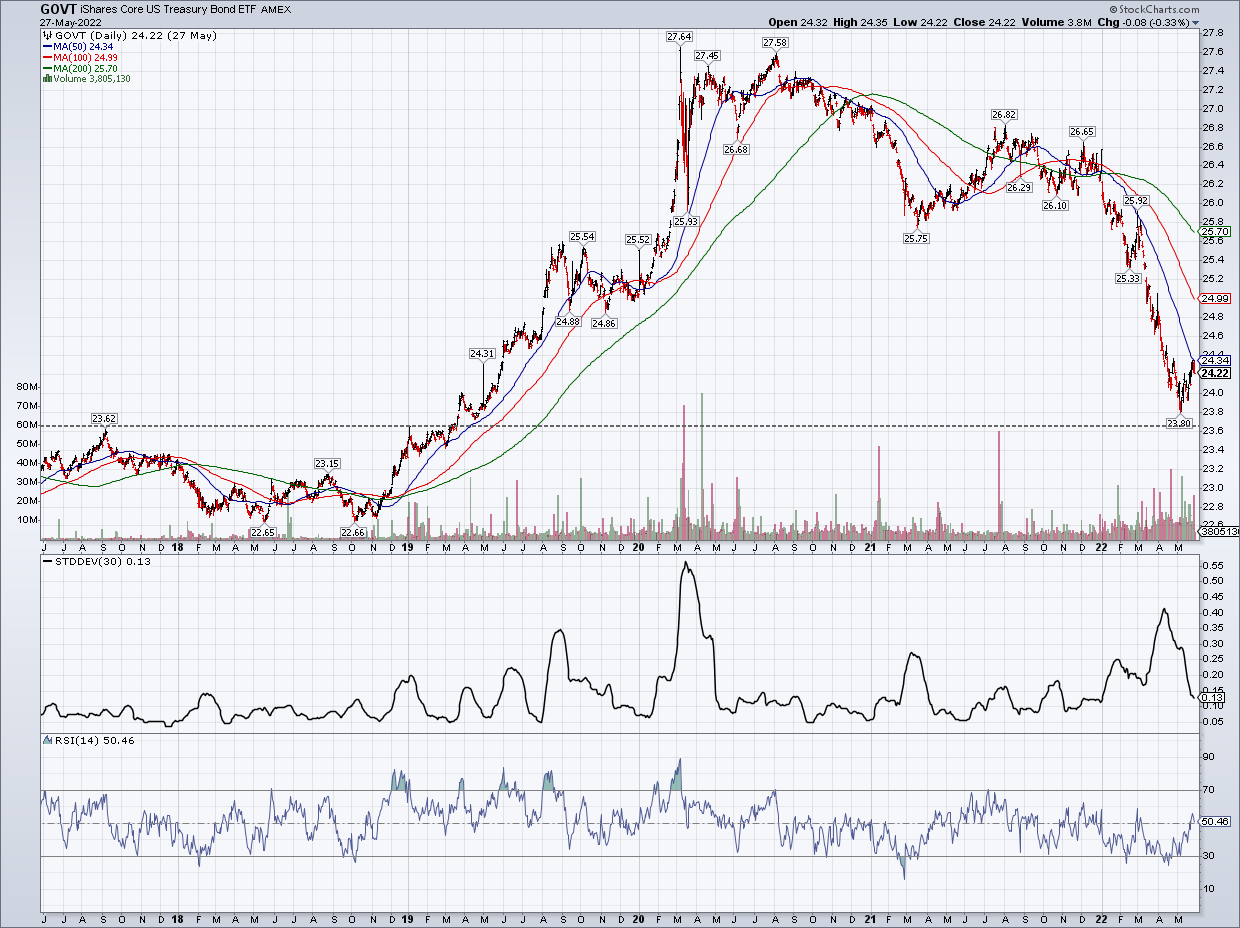
Task: Click the bold 24.22 last-price axis tag
Action: (1216, 373)
